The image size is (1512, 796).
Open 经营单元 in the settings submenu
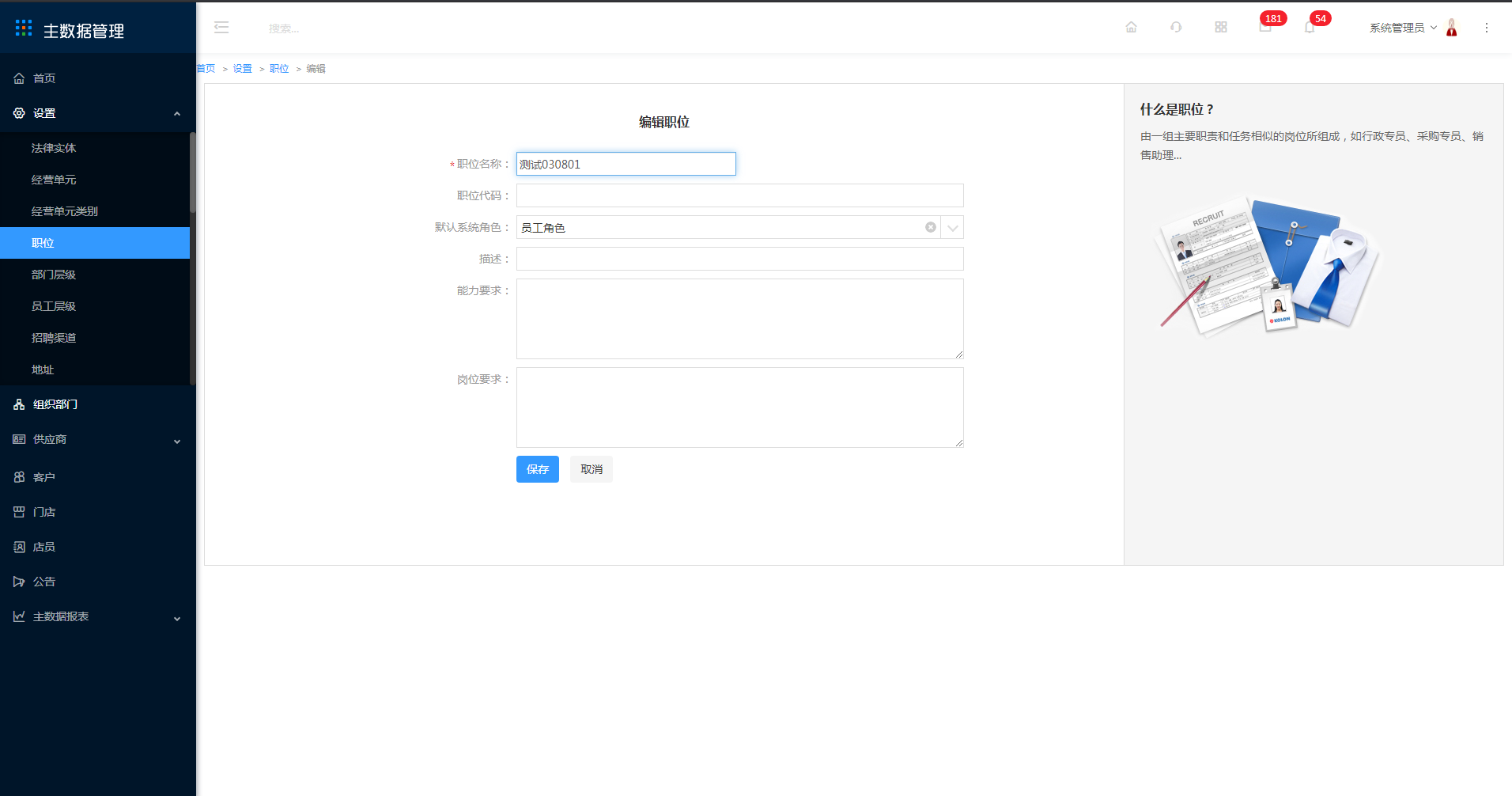pos(95,180)
